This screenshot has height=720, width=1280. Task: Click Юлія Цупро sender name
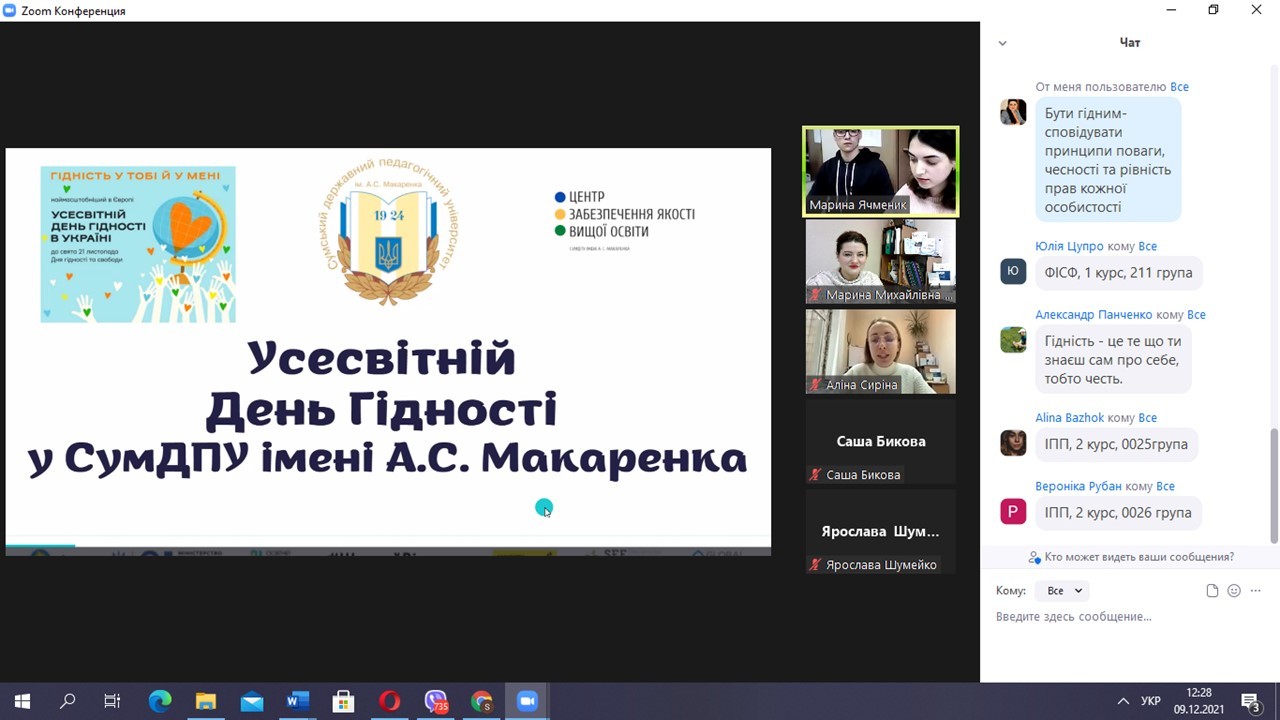(1069, 246)
